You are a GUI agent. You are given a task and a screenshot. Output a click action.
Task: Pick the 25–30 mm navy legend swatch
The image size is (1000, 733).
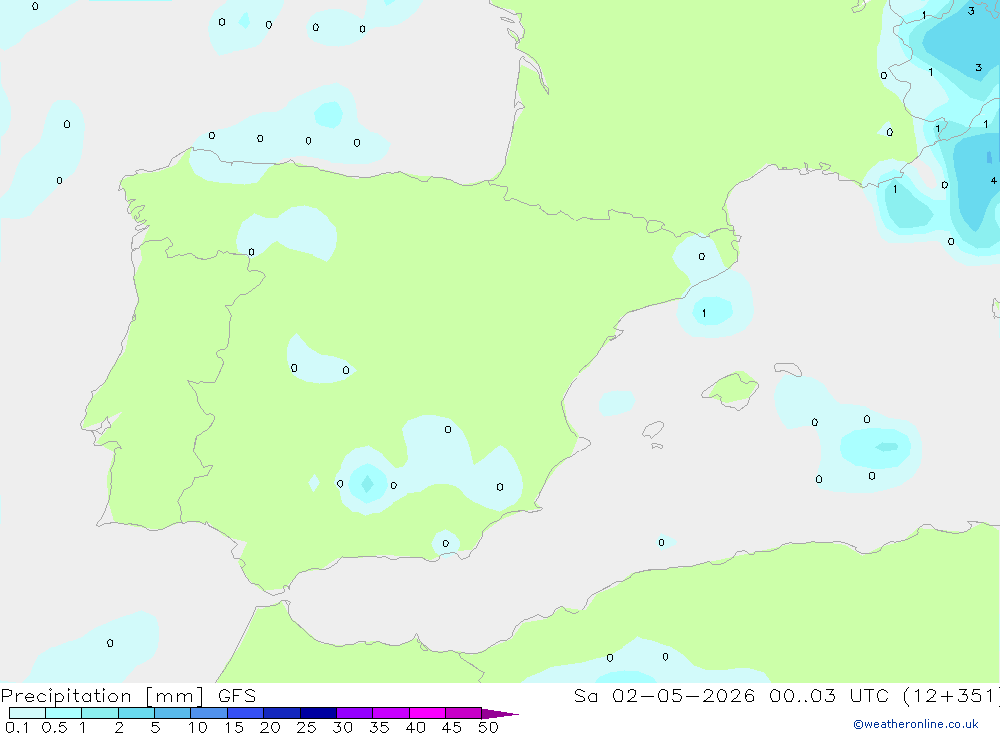(318, 713)
